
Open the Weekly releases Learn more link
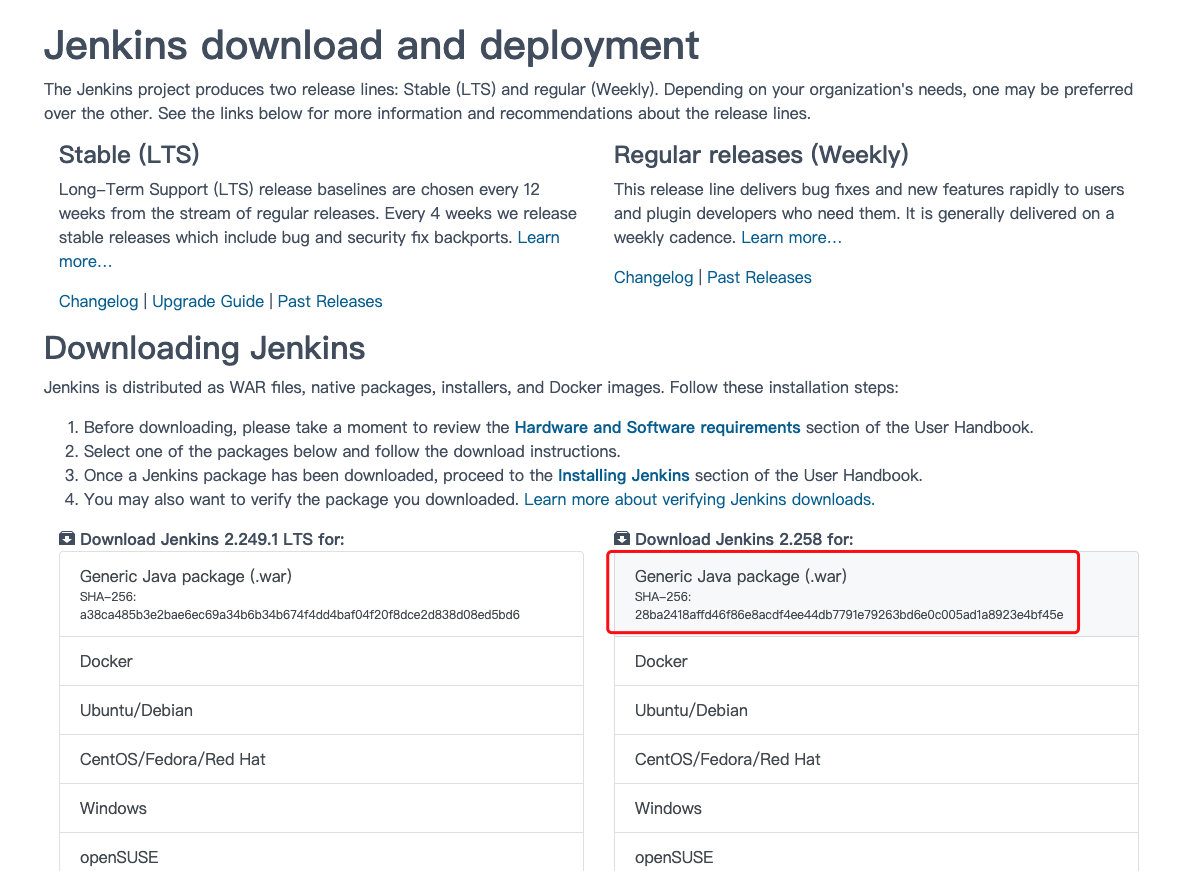click(x=791, y=237)
